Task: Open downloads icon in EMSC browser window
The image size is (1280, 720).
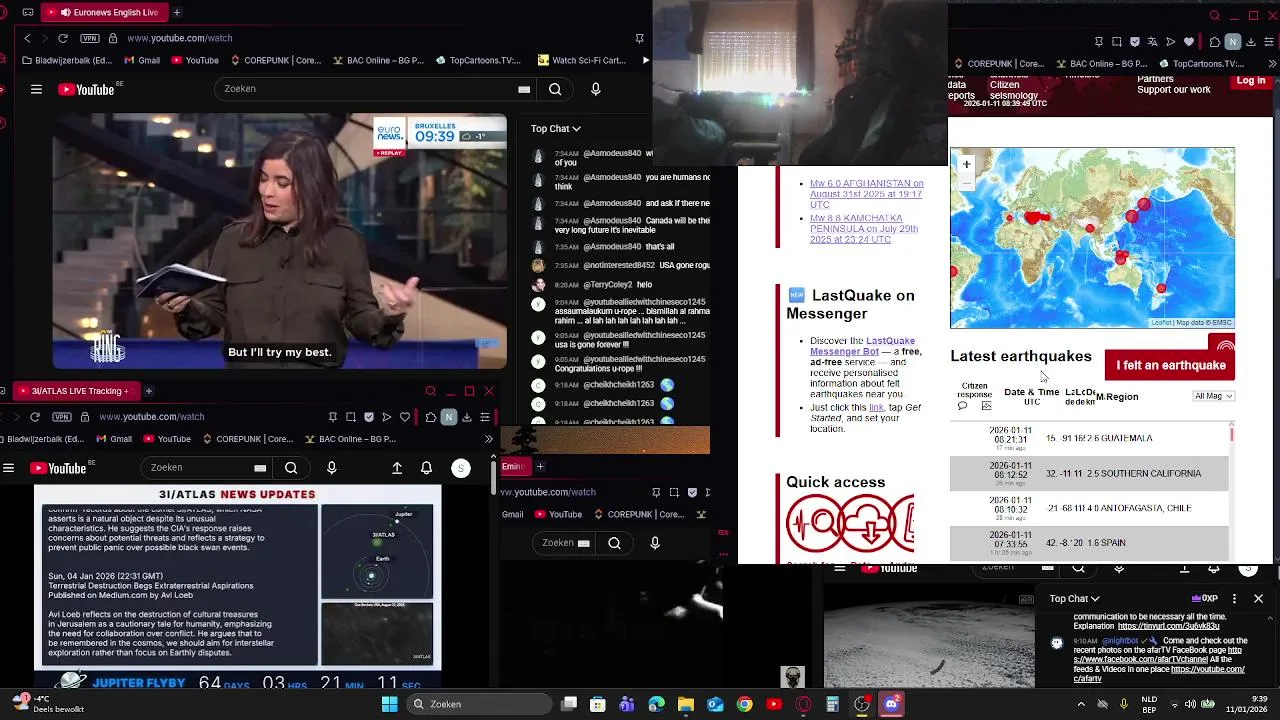Action: [1251, 42]
